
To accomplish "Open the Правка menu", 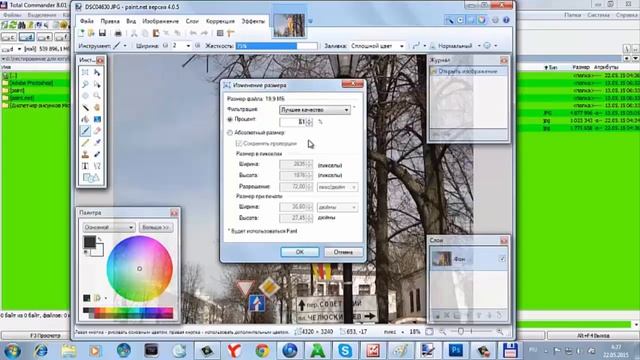I will 110,21.
